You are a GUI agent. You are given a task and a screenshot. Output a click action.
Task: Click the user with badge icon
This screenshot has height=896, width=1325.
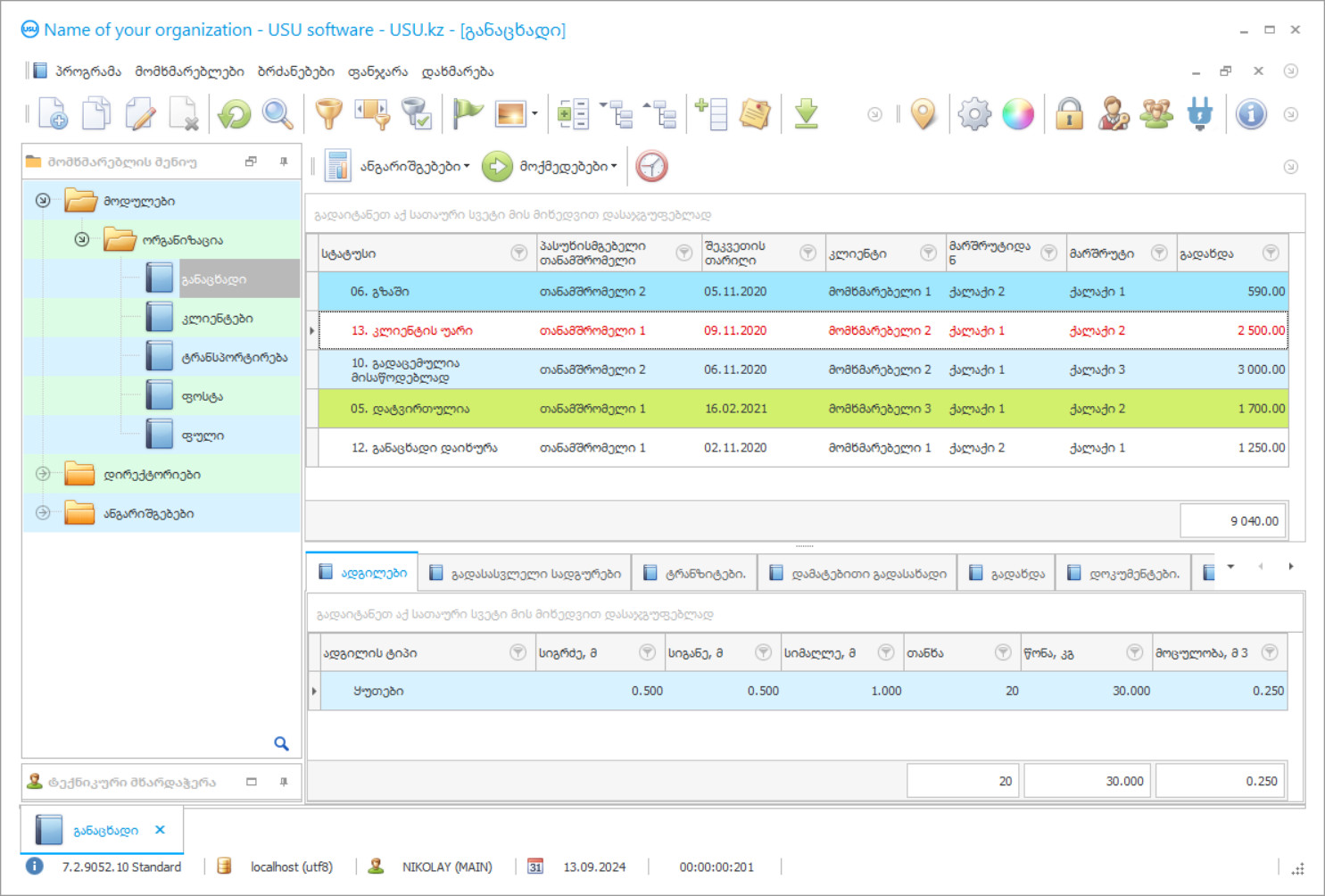tap(1113, 114)
